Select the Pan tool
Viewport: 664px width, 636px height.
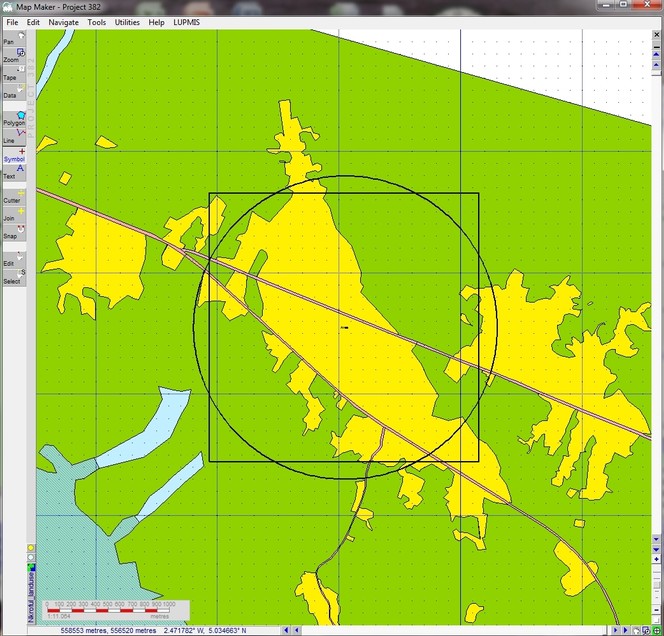(14, 38)
